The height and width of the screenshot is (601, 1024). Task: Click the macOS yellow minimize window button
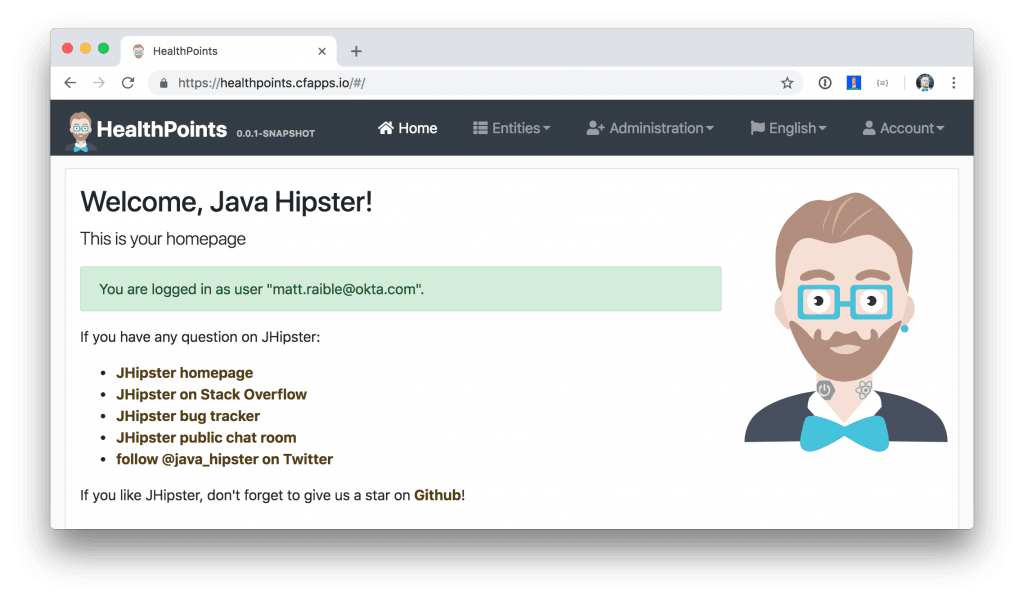coord(86,48)
